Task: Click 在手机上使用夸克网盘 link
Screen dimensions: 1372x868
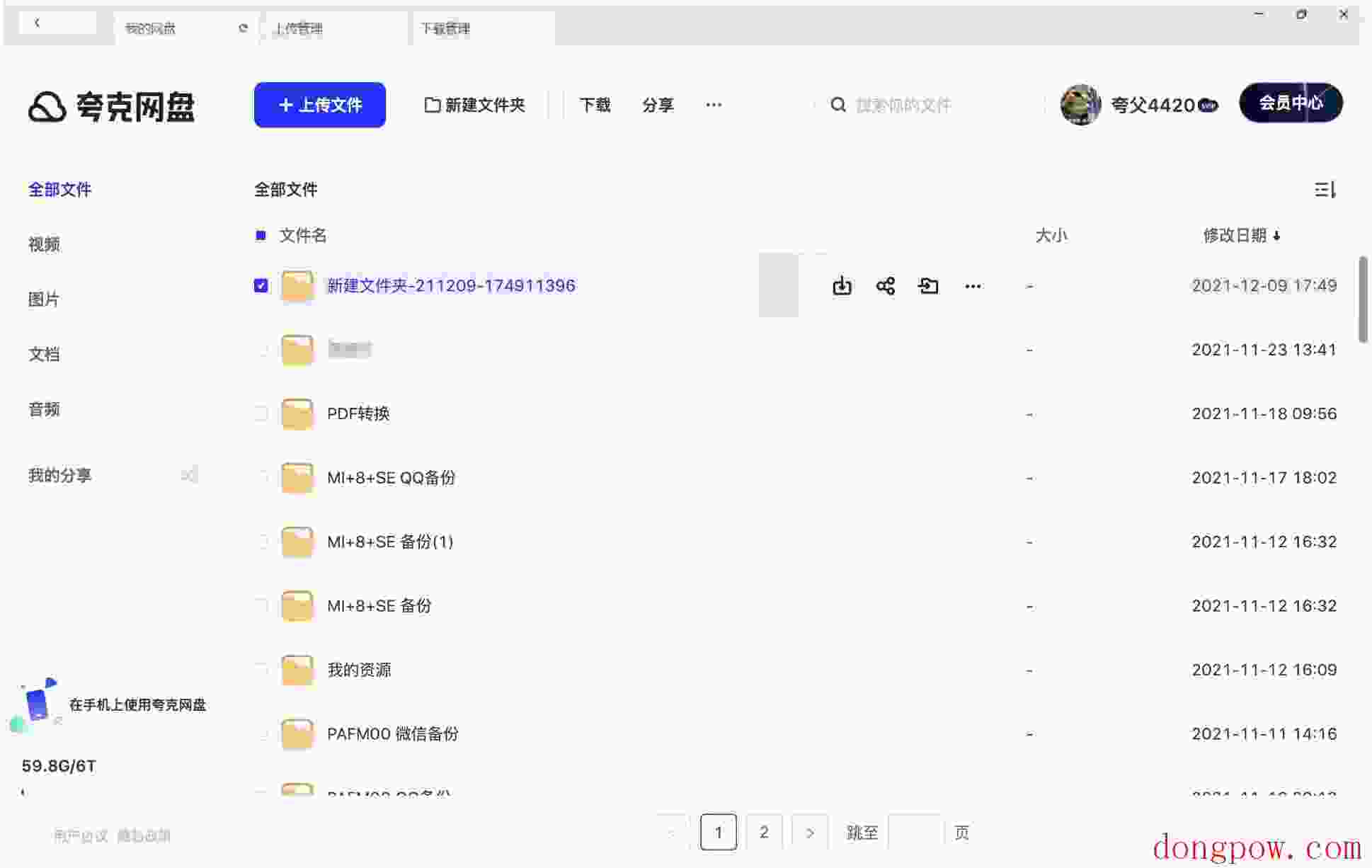Action: pyautogui.click(x=137, y=704)
